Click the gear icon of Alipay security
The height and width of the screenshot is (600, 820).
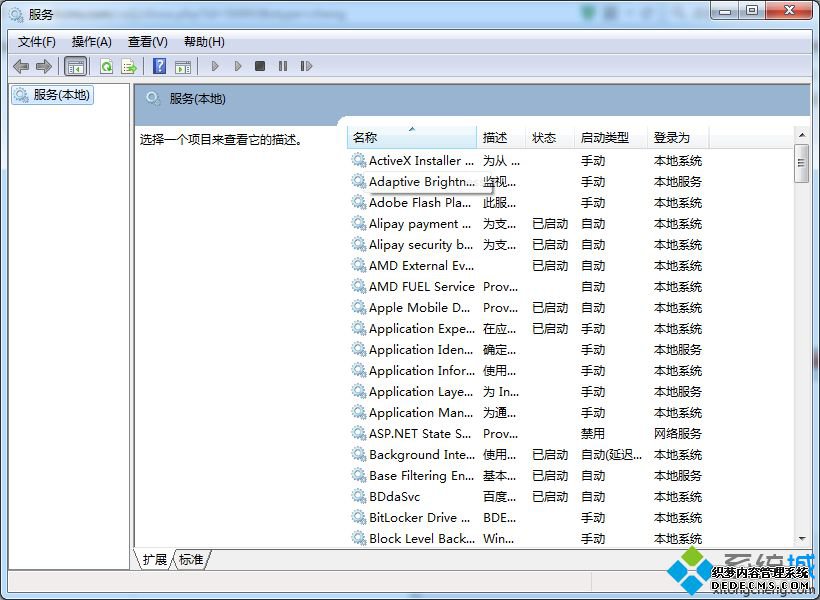(x=358, y=244)
